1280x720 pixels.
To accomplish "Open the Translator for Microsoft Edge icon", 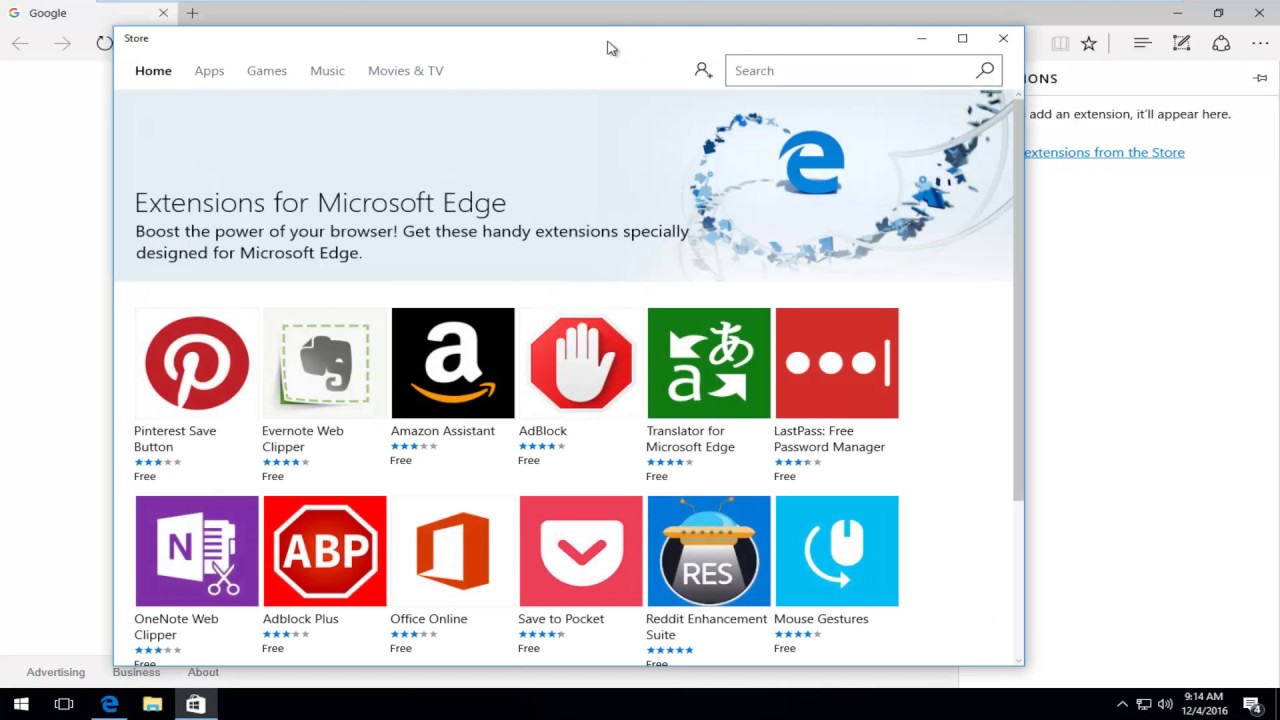I will point(708,363).
